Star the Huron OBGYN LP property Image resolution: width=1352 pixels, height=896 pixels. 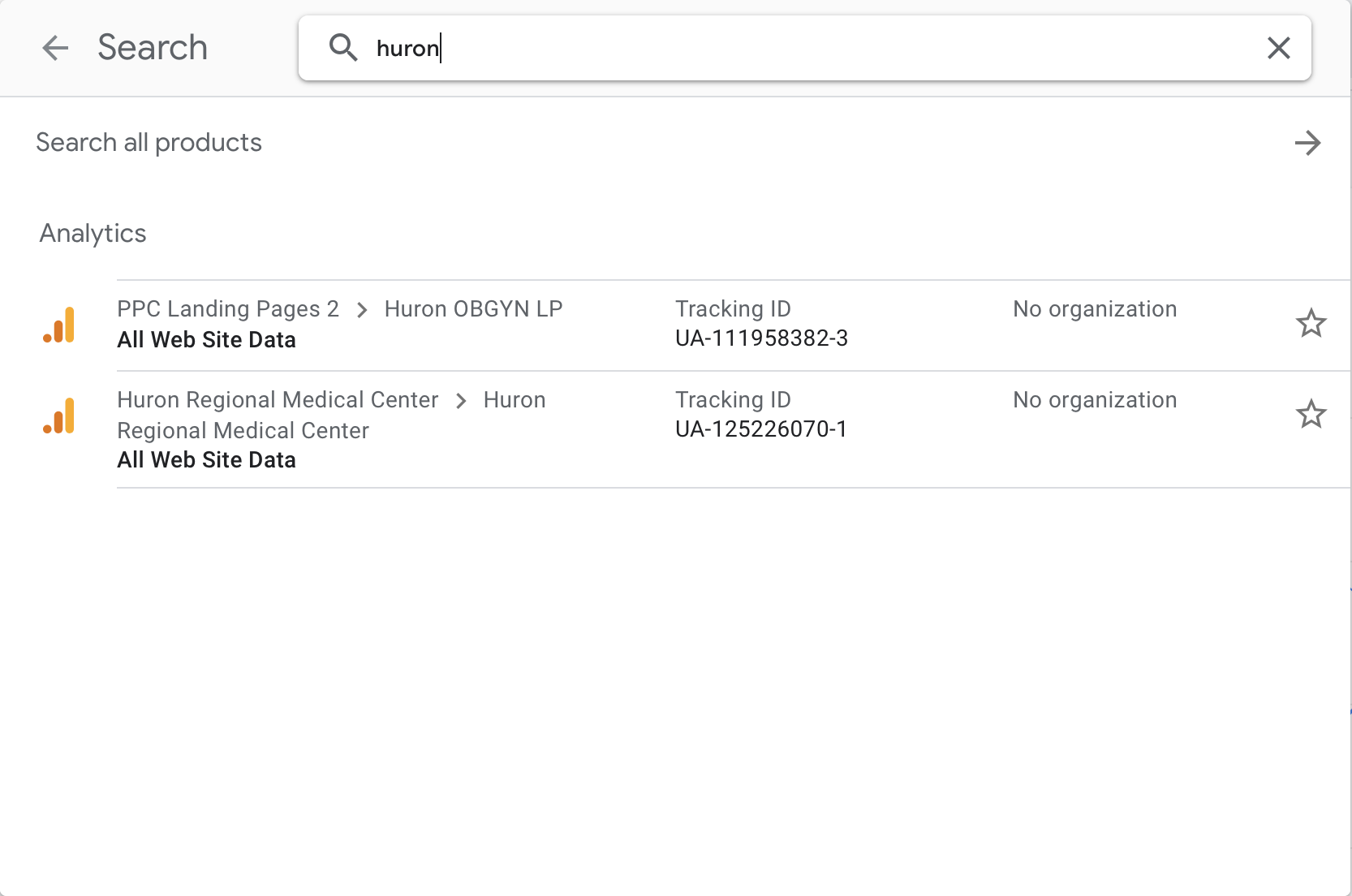(x=1311, y=323)
